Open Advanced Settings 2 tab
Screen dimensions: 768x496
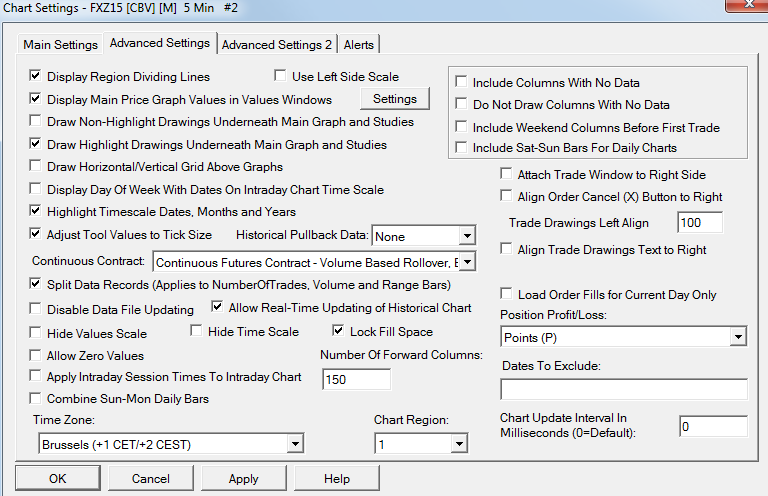[277, 45]
